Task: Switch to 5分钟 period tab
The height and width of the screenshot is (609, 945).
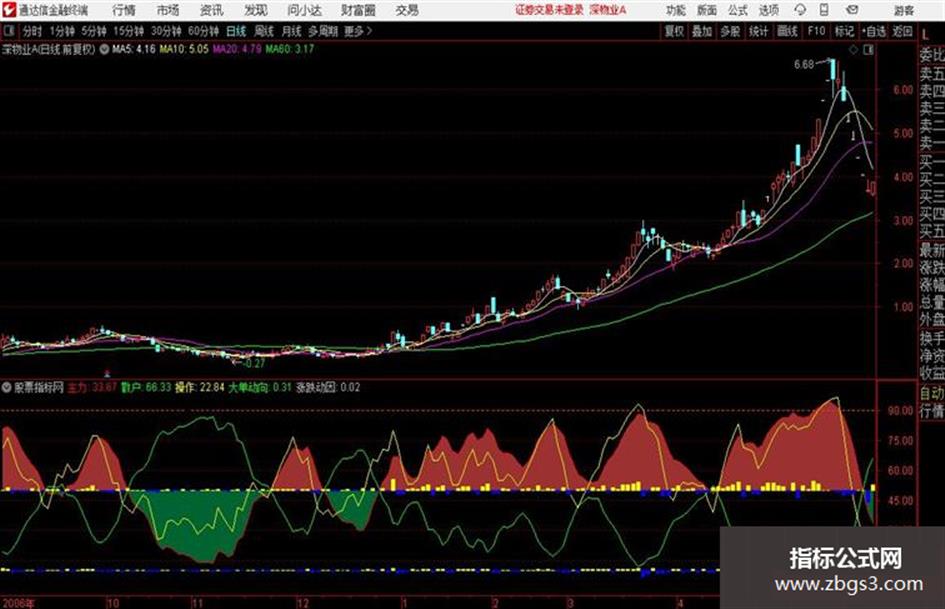Action: [93, 31]
